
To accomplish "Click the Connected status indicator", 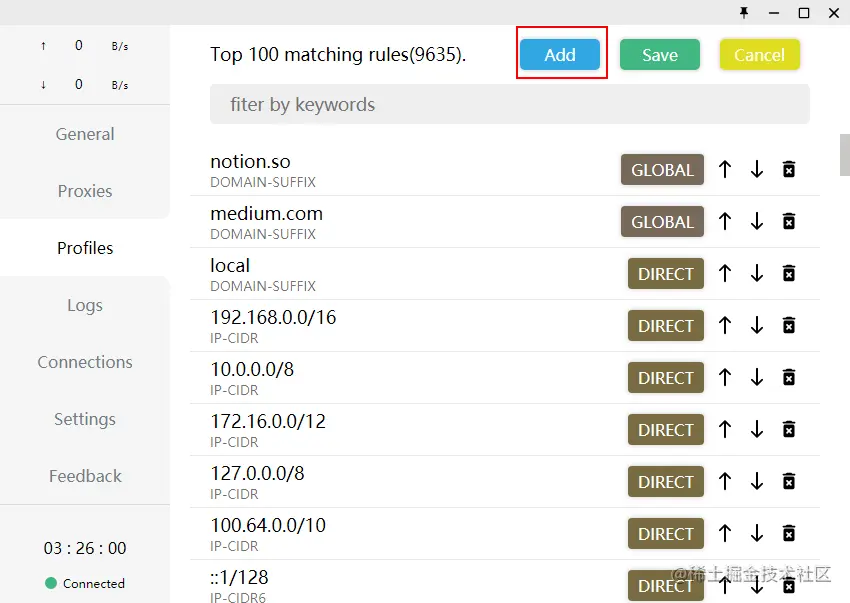I will [x=85, y=583].
